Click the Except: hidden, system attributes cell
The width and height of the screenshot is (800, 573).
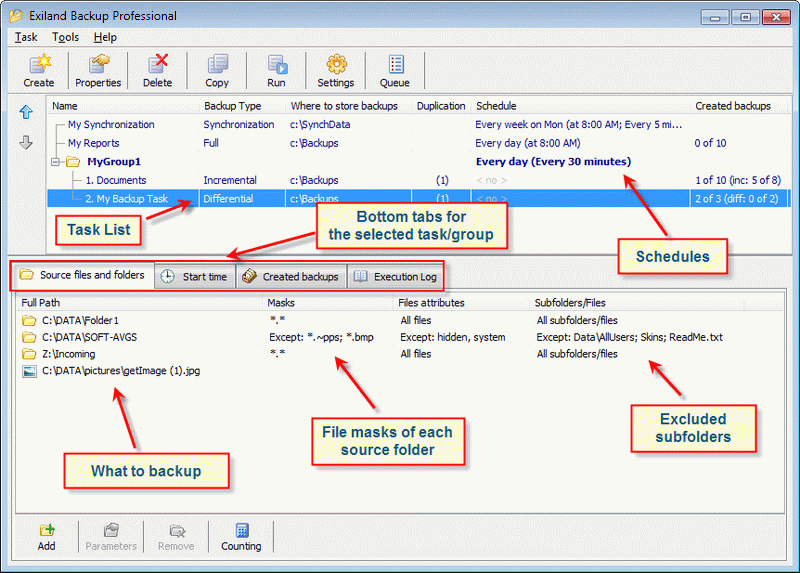pyautogui.click(x=453, y=337)
